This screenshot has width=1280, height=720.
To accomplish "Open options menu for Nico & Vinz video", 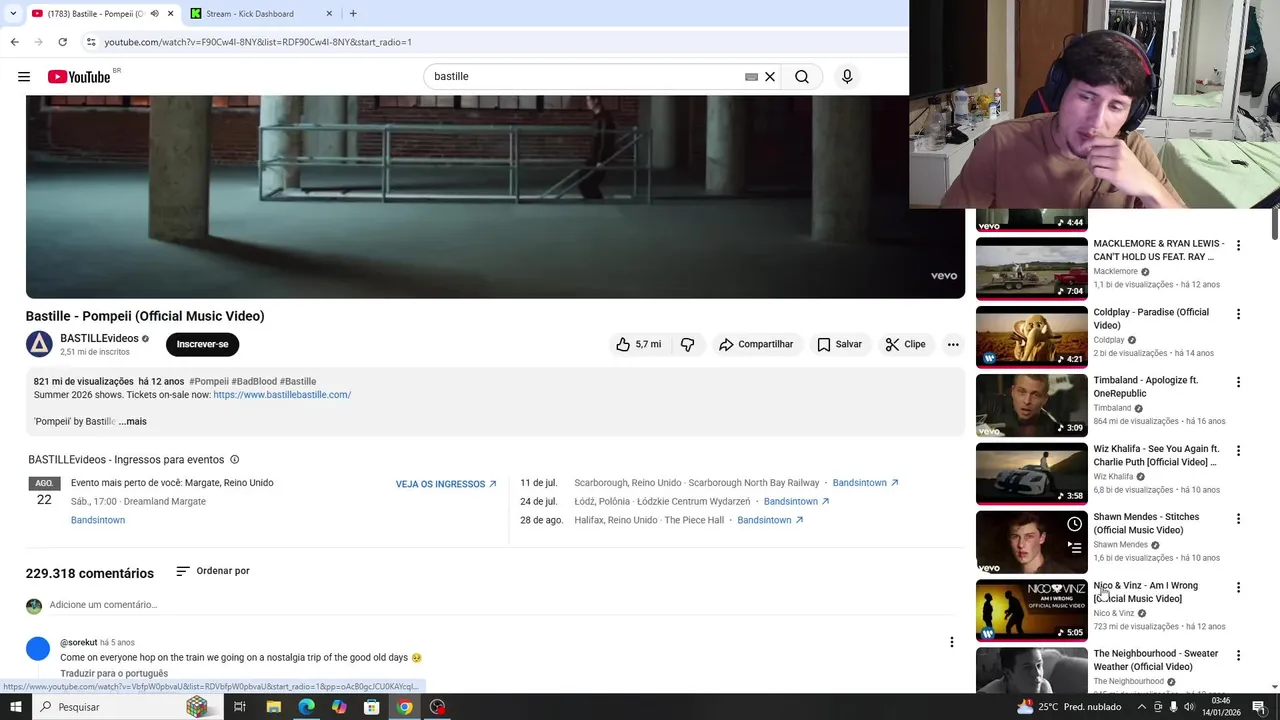I will click(x=1238, y=587).
